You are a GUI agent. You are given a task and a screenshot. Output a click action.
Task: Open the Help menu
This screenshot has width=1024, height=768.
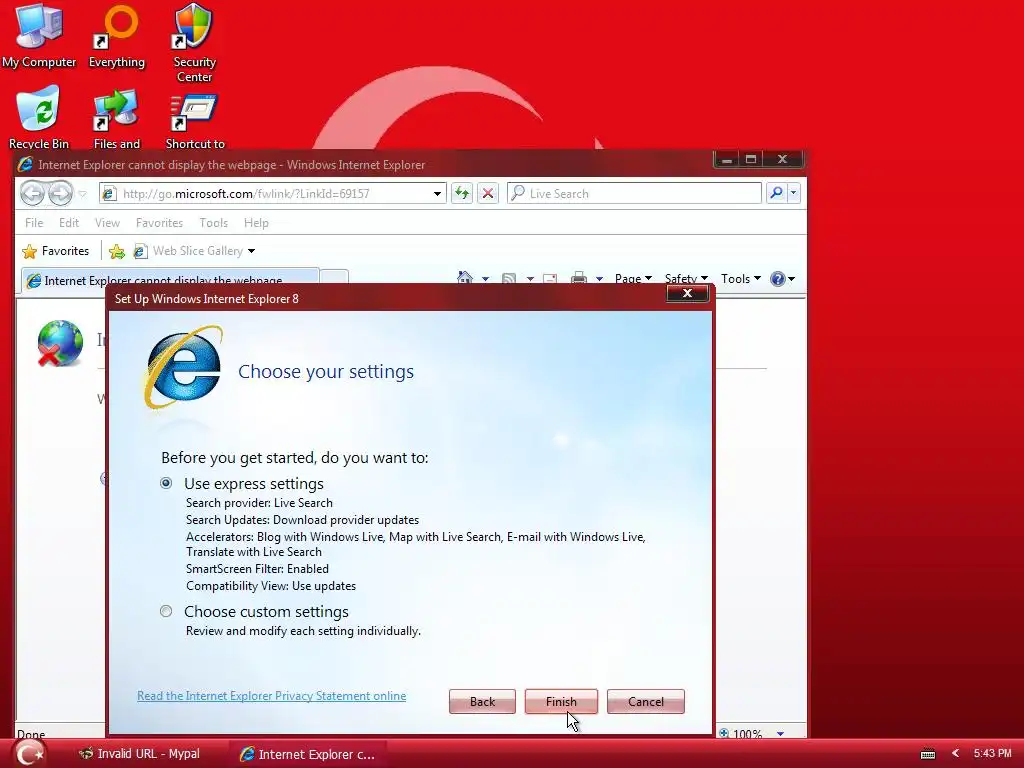click(x=256, y=223)
